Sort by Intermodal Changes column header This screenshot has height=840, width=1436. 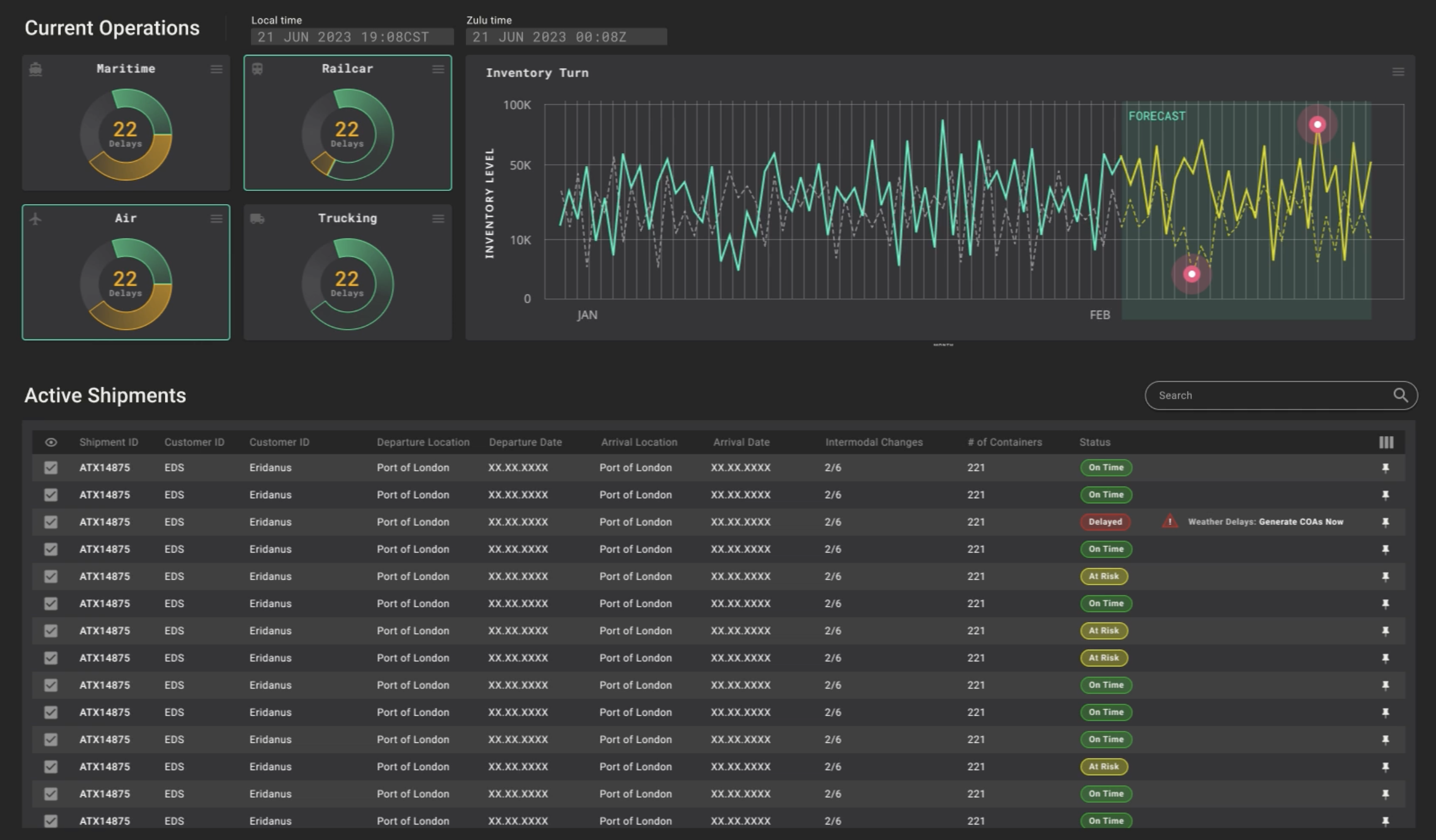coord(874,442)
